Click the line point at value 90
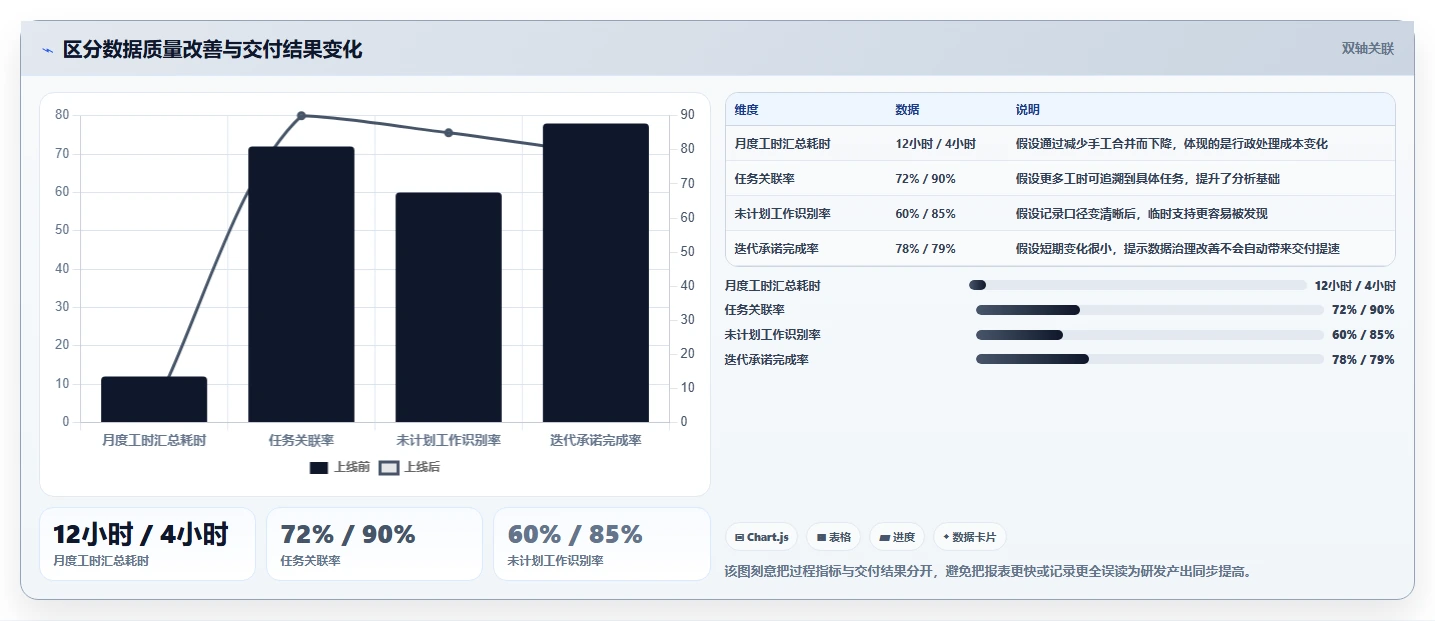Viewport: 1435px width, 621px height. [301, 116]
